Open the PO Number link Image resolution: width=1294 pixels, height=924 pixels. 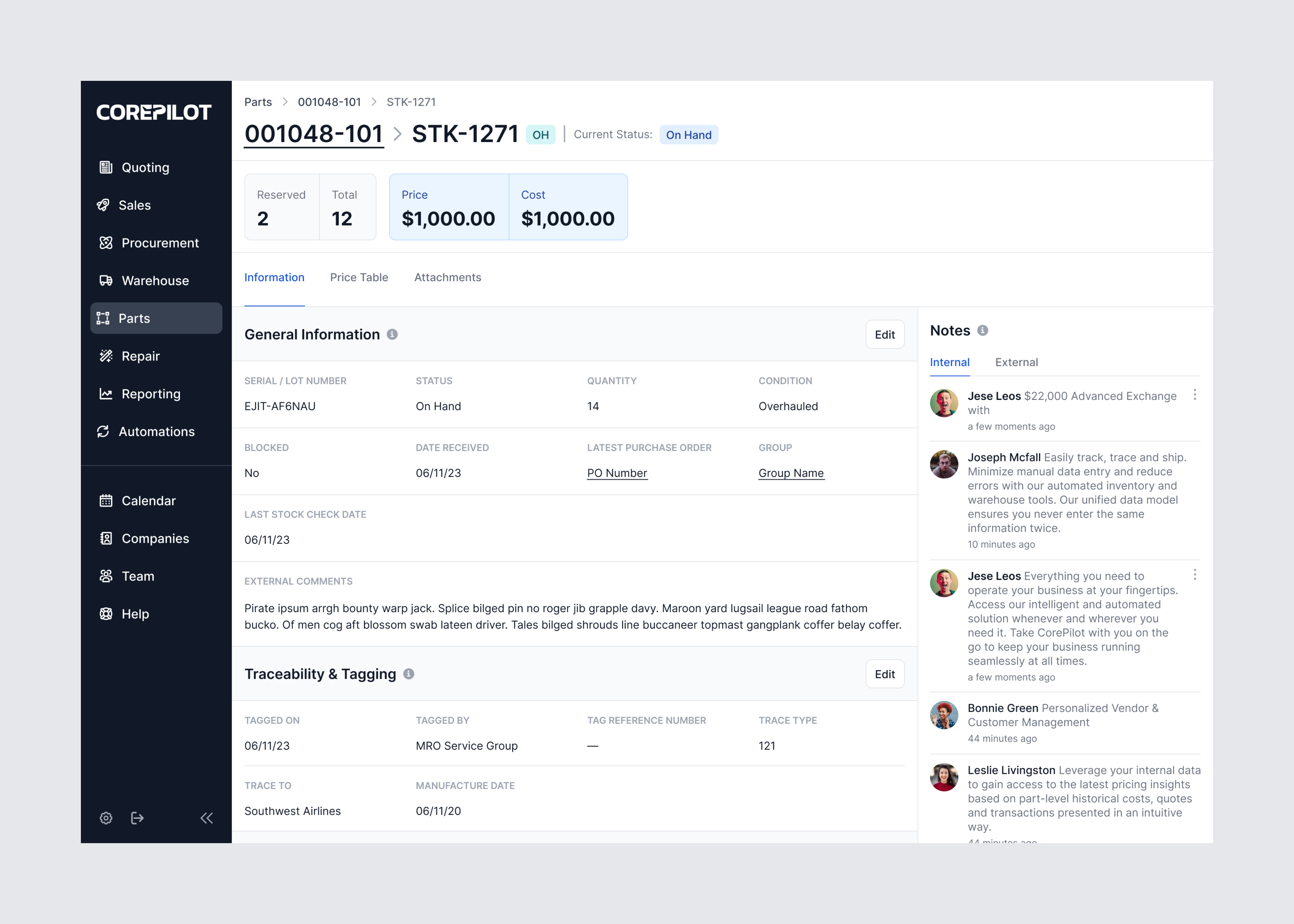coord(617,473)
